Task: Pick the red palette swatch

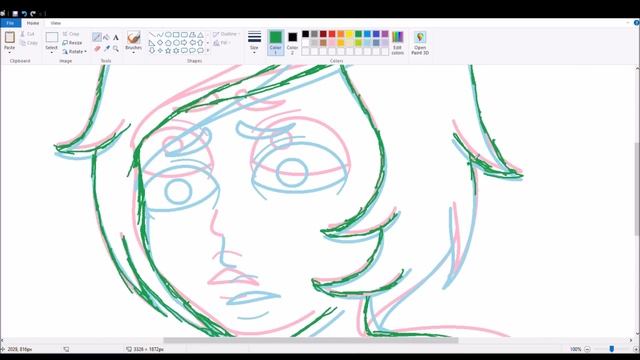Action: tap(332, 34)
